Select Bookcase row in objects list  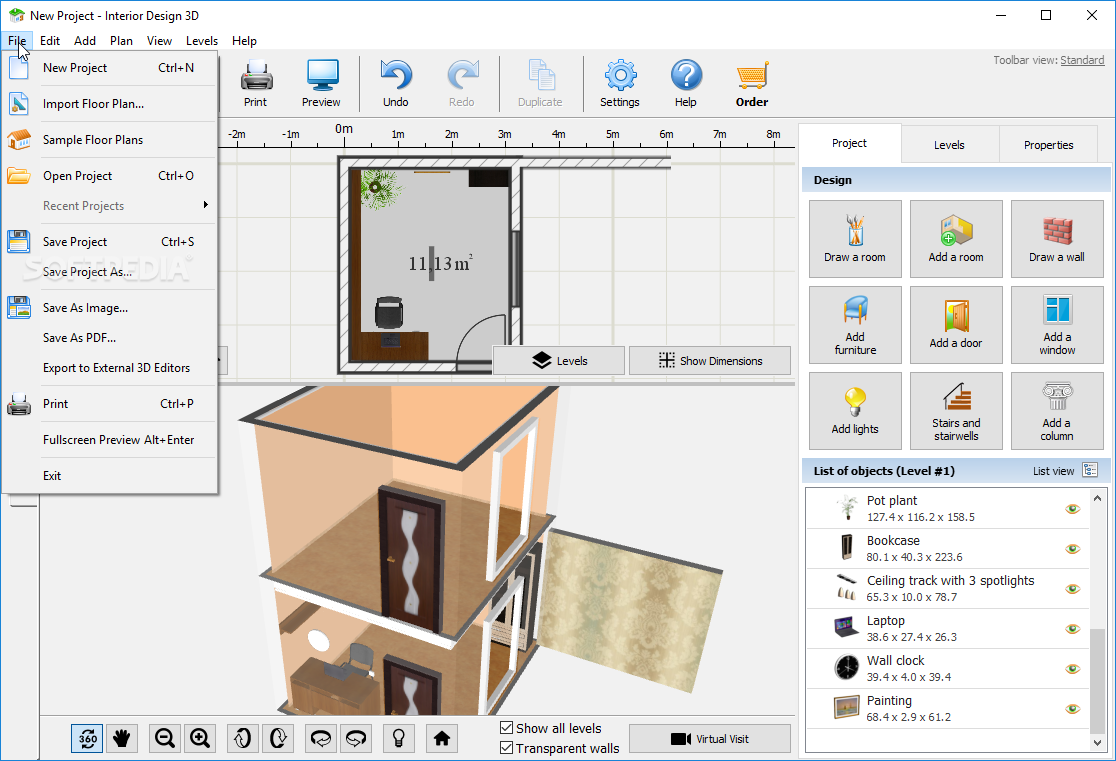click(947, 549)
